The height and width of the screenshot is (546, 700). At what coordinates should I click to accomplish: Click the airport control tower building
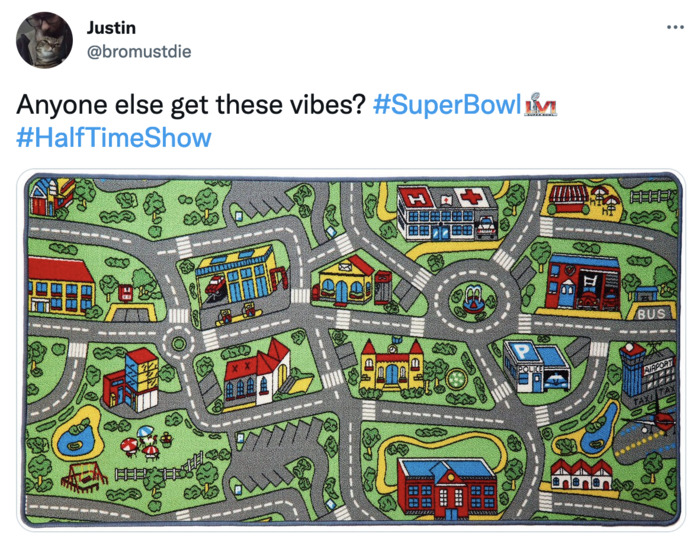pos(632,369)
